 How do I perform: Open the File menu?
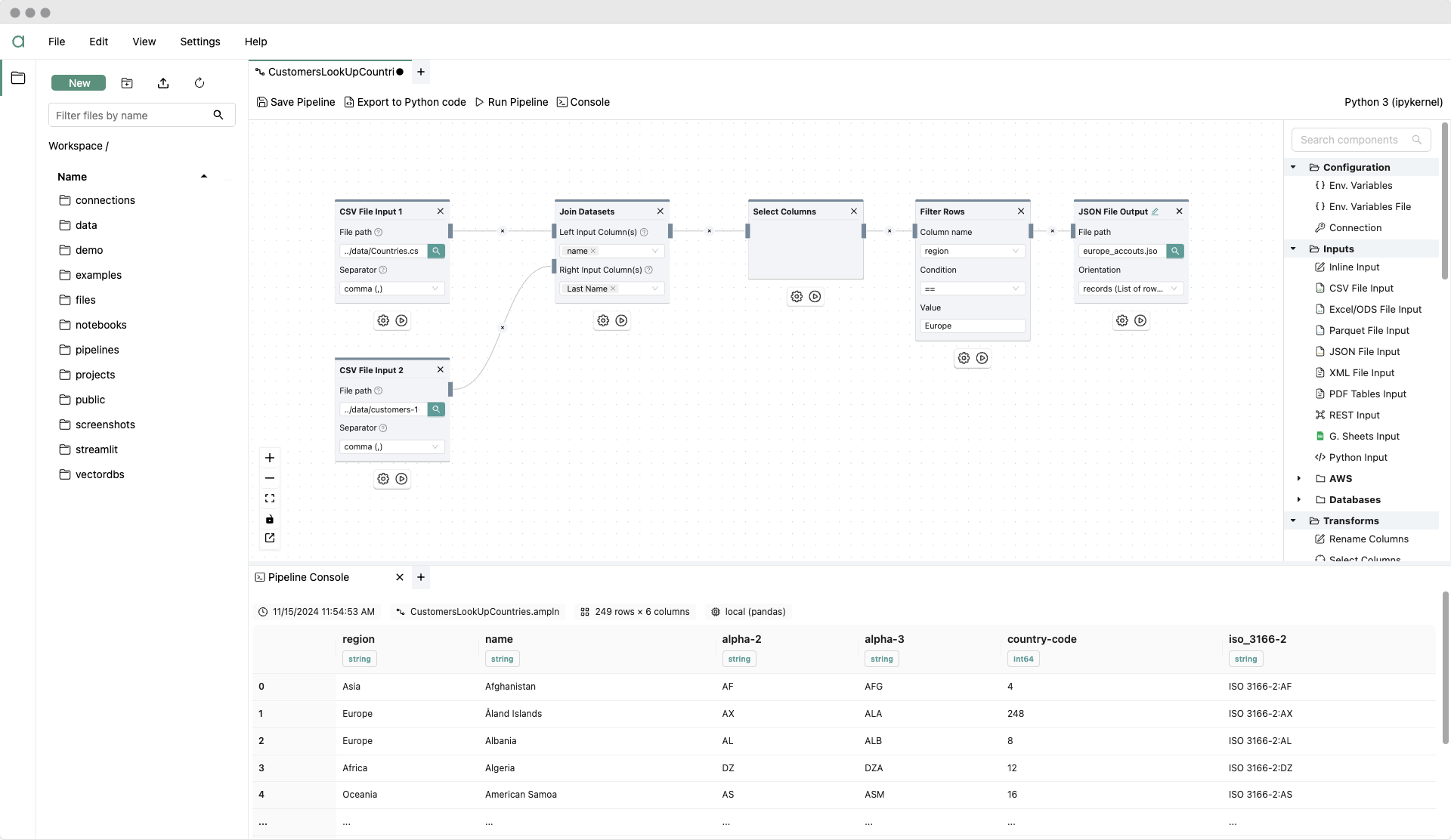[57, 42]
